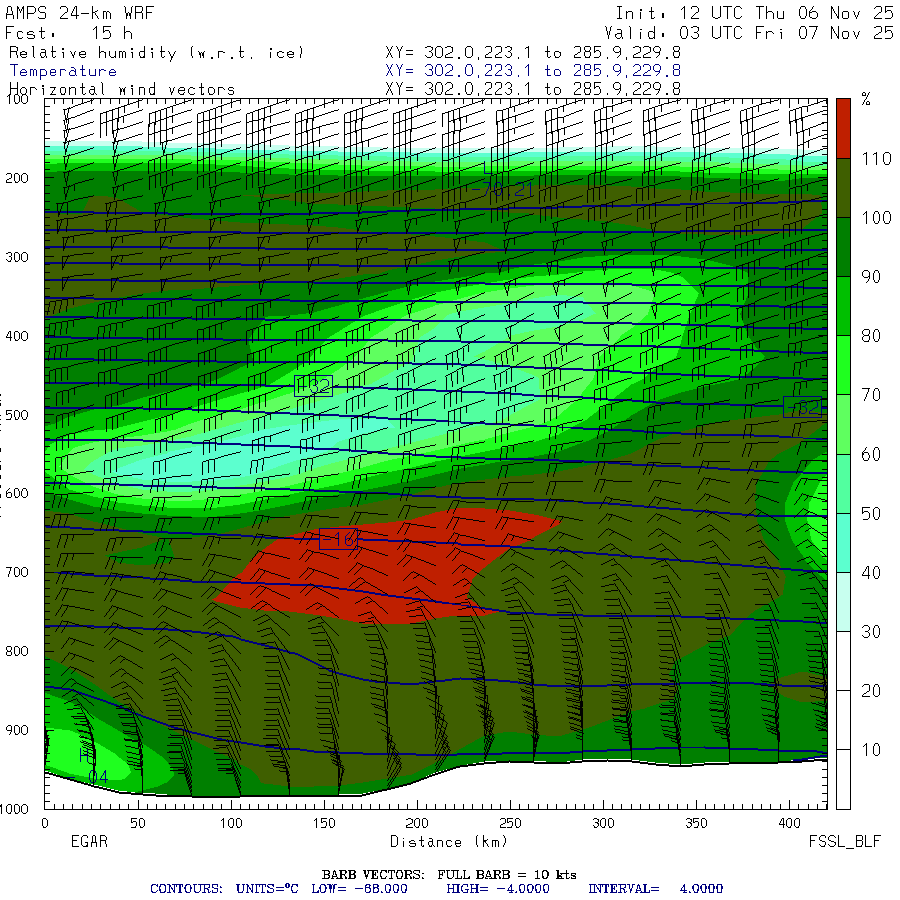The width and height of the screenshot is (900, 900).
Task: Click the '10' colorbar tick label
Action: click(871, 750)
